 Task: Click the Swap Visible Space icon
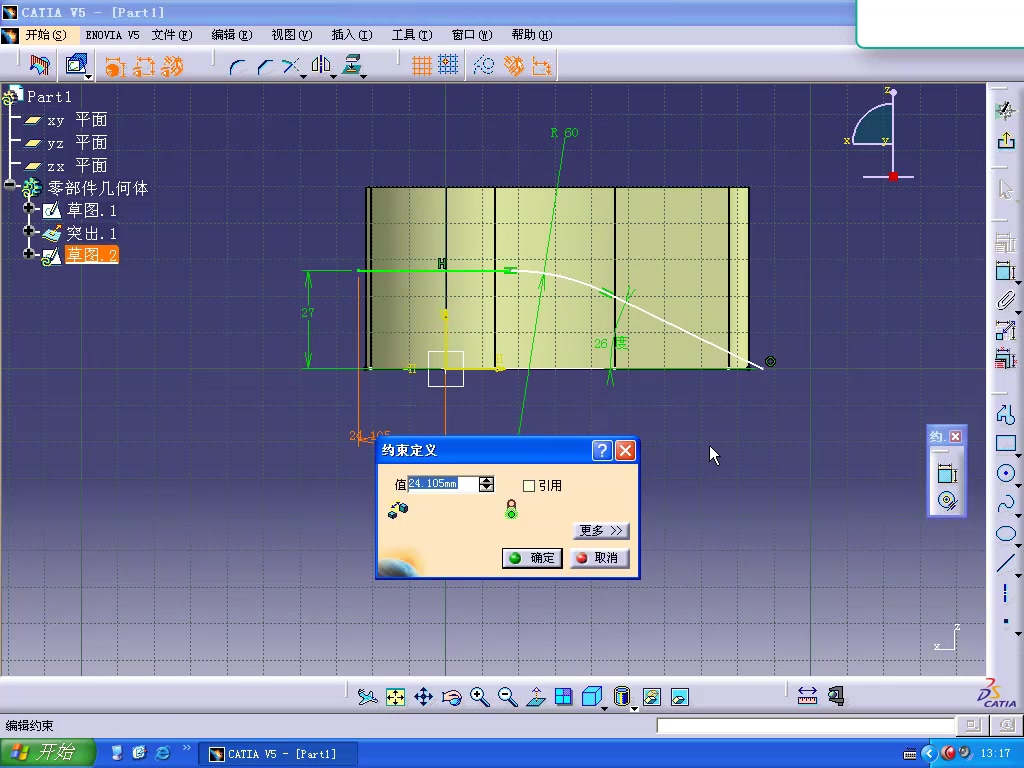click(680, 697)
